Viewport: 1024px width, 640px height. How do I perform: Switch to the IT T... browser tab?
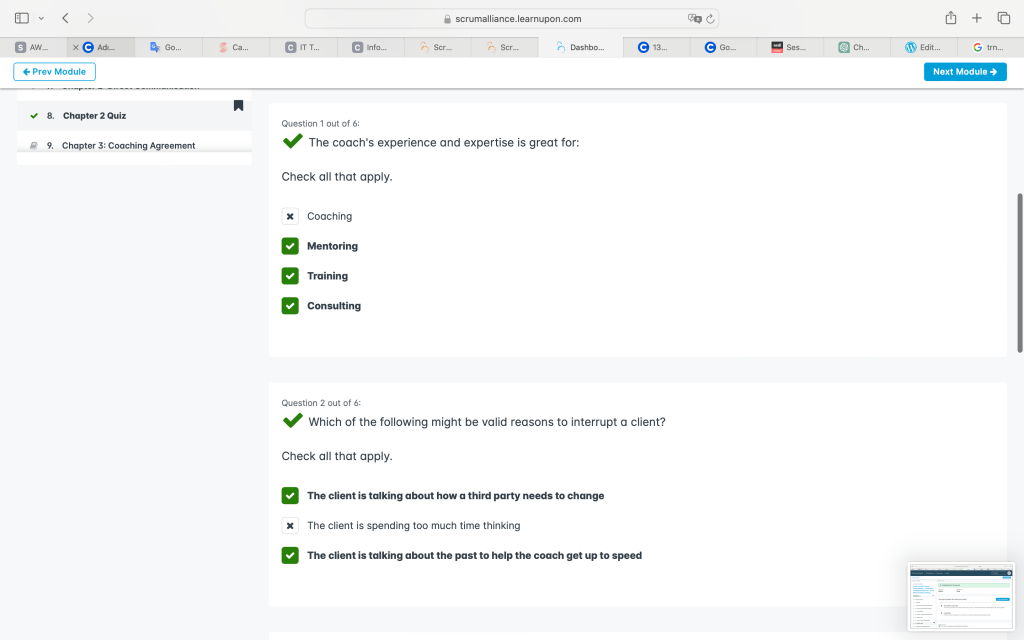[x=303, y=47]
